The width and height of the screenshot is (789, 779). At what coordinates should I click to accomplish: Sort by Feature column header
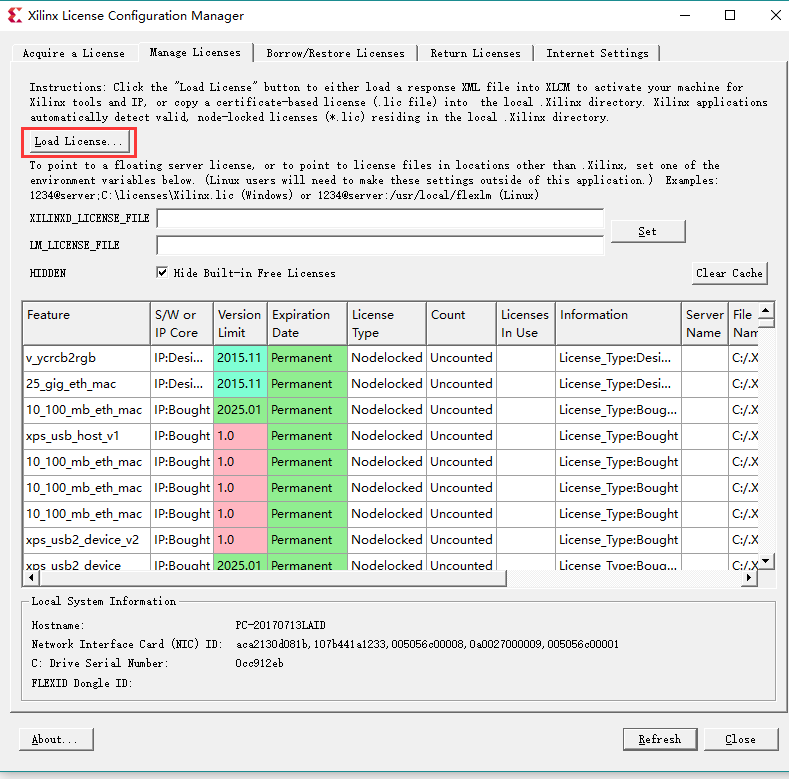coord(87,324)
